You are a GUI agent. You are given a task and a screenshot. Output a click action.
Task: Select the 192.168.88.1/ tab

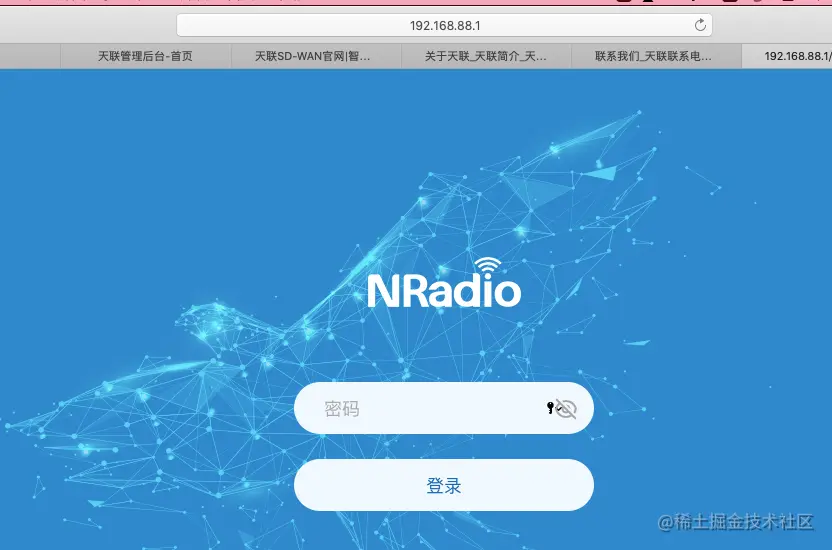pyautogui.click(x=787, y=56)
